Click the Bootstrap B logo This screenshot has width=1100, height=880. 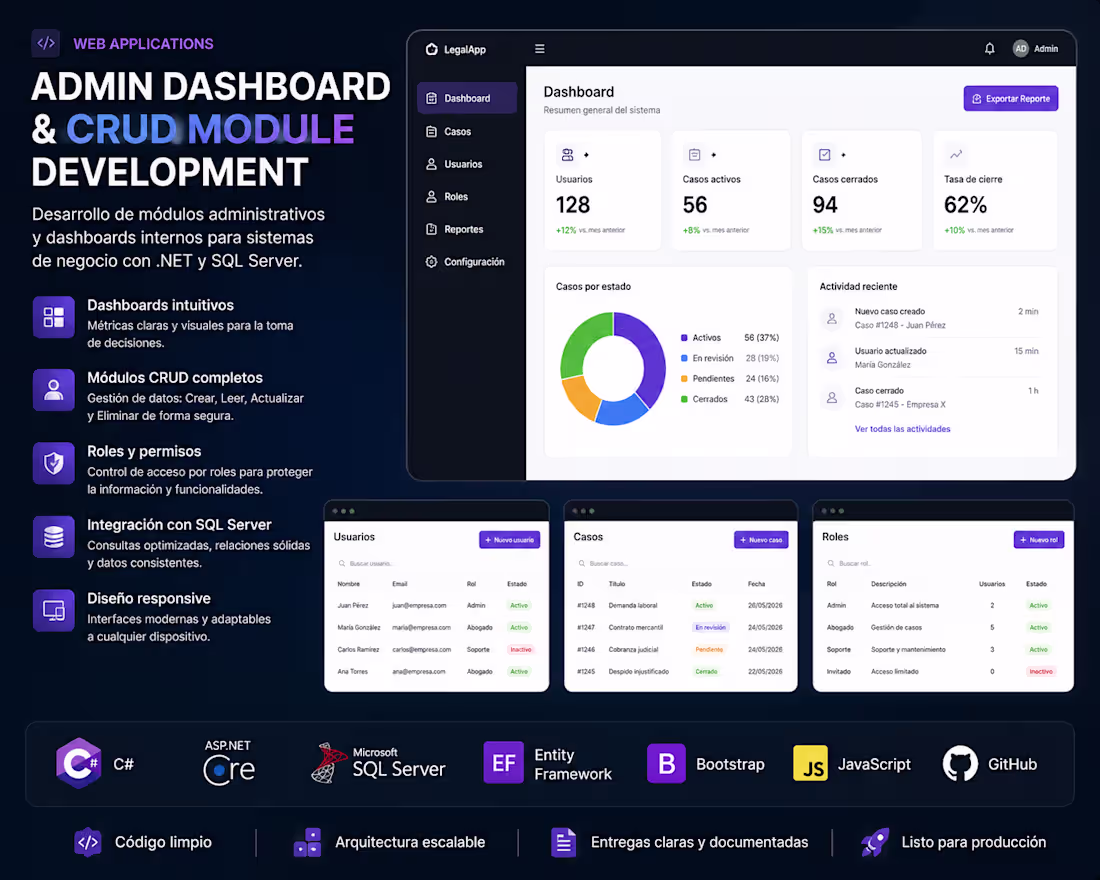click(x=666, y=764)
